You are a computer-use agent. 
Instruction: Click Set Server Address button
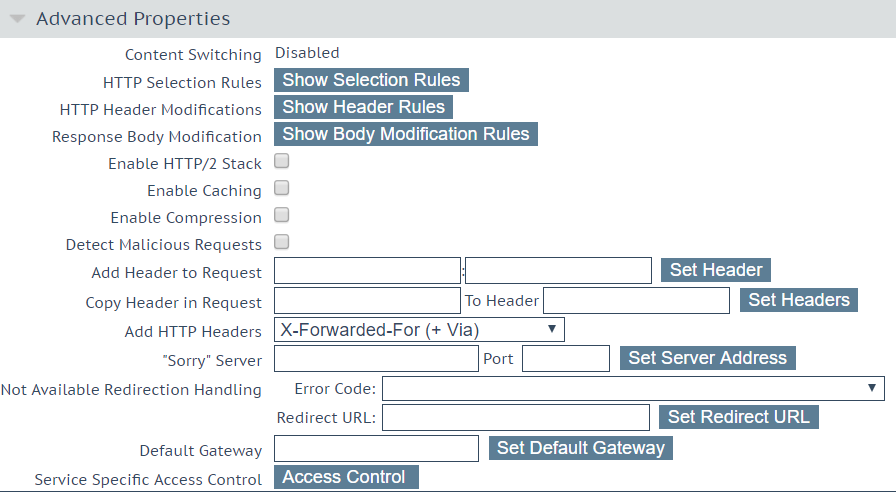pyautogui.click(x=708, y=358)
